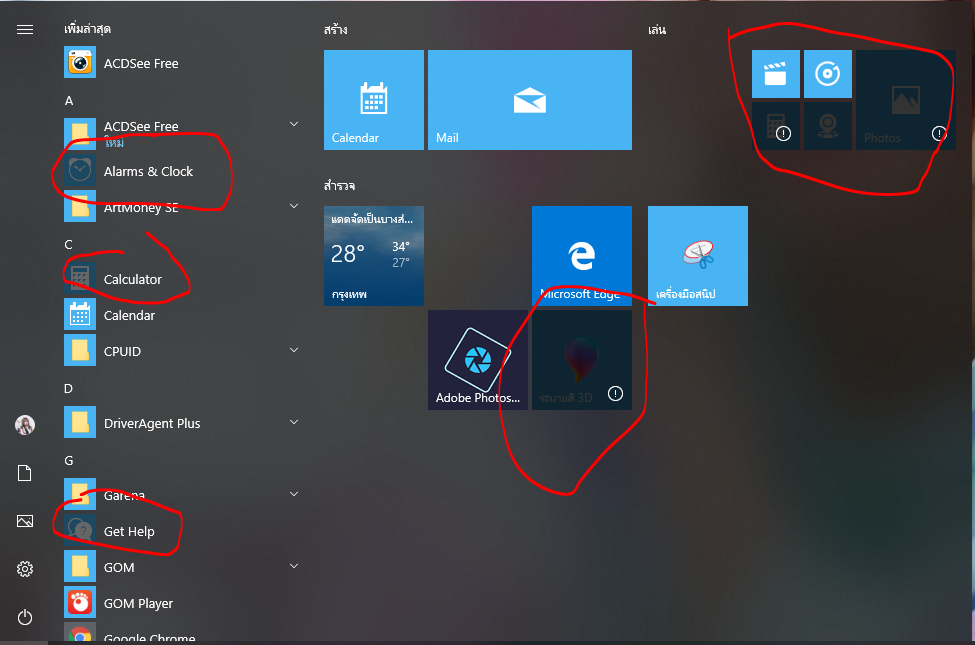This screenshot has width=975, height=645.
Task: Open Calendar in the app list
Action: tap(182, 315)
